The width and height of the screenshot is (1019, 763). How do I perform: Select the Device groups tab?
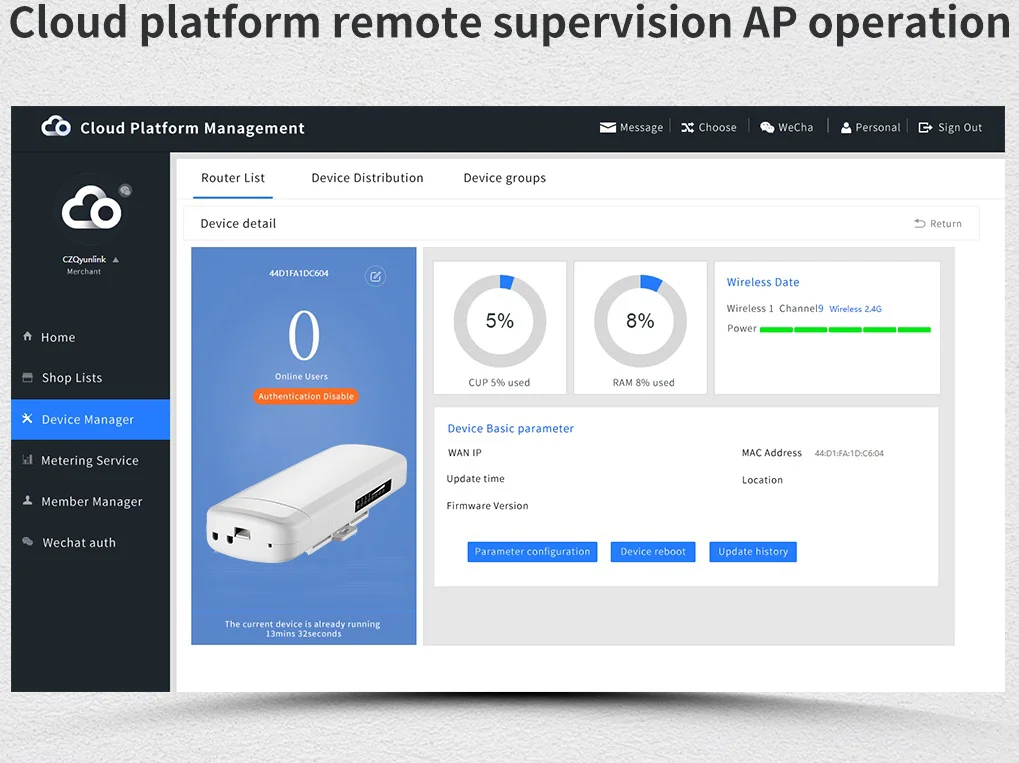pos(504,178)
